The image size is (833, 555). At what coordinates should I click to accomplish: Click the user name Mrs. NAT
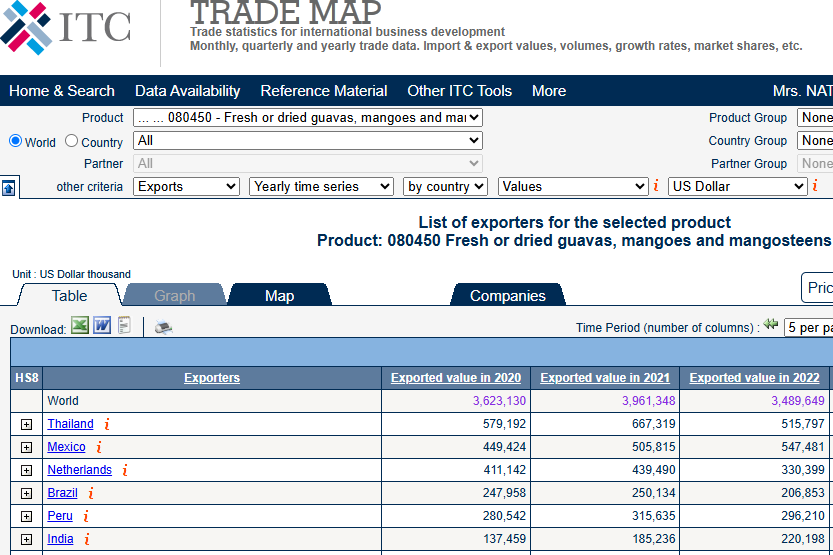(803, 91)
